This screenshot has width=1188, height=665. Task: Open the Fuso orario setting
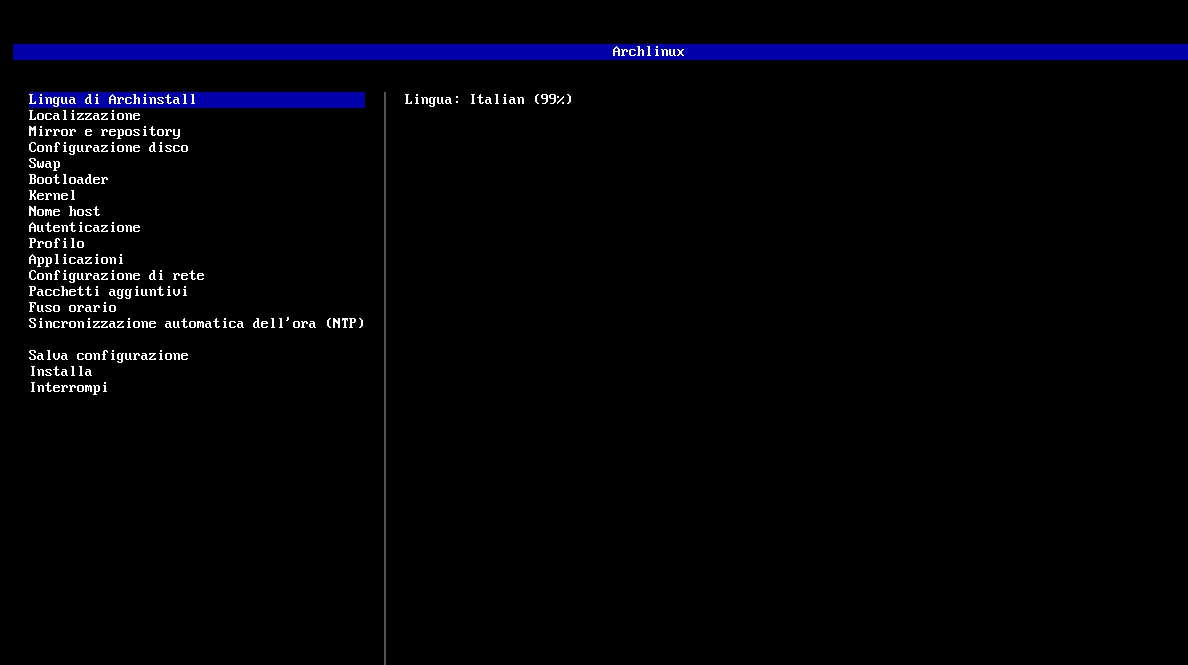[72, 307]
